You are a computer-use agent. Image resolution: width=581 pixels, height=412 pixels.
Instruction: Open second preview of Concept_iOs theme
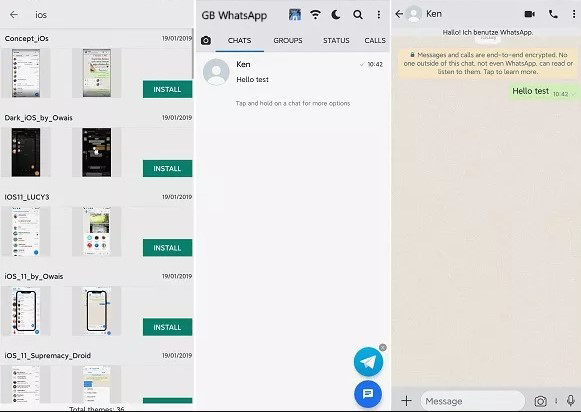[97, 73]
